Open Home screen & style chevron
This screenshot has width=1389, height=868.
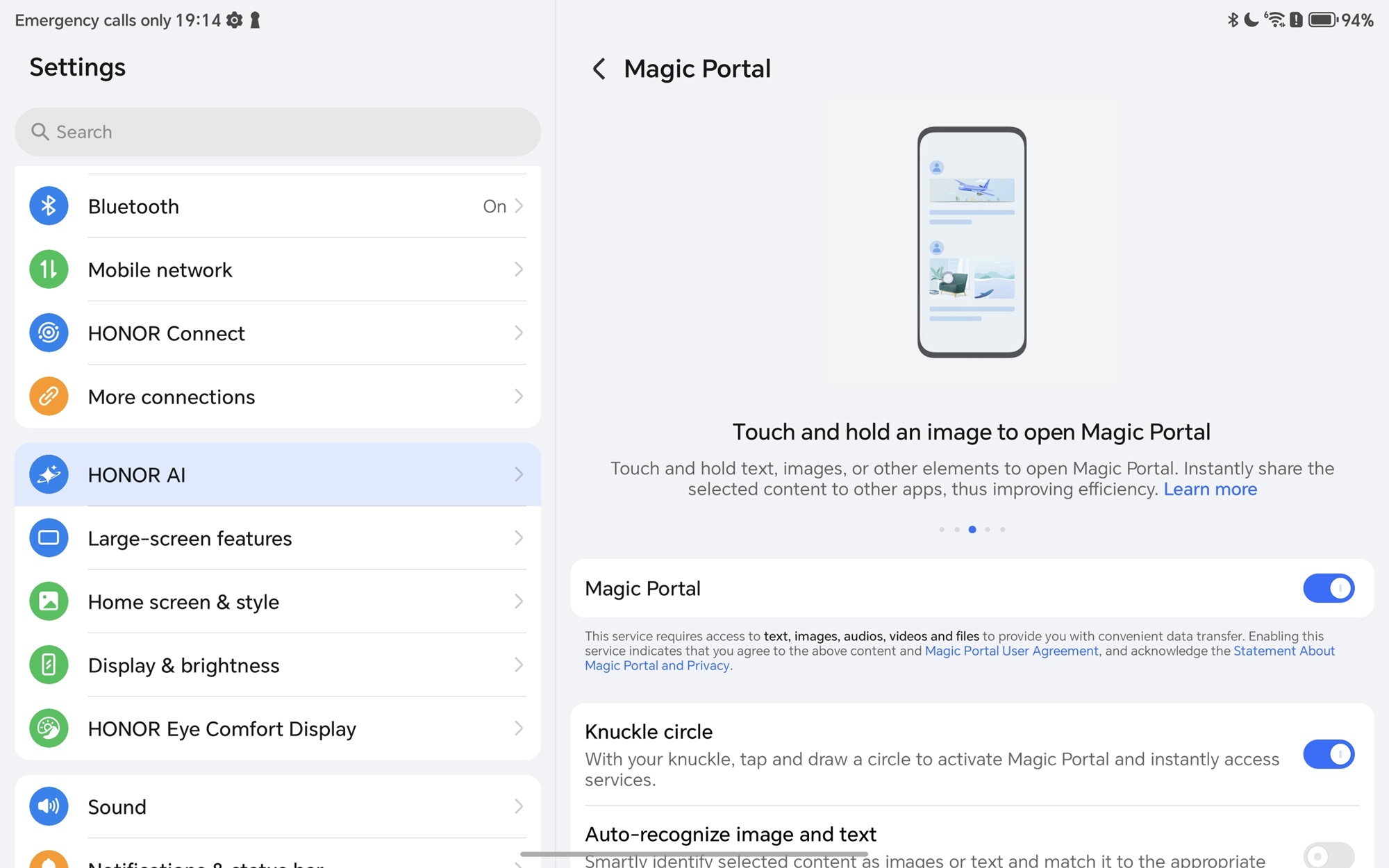pyautogui.click(x=518, y=601)
